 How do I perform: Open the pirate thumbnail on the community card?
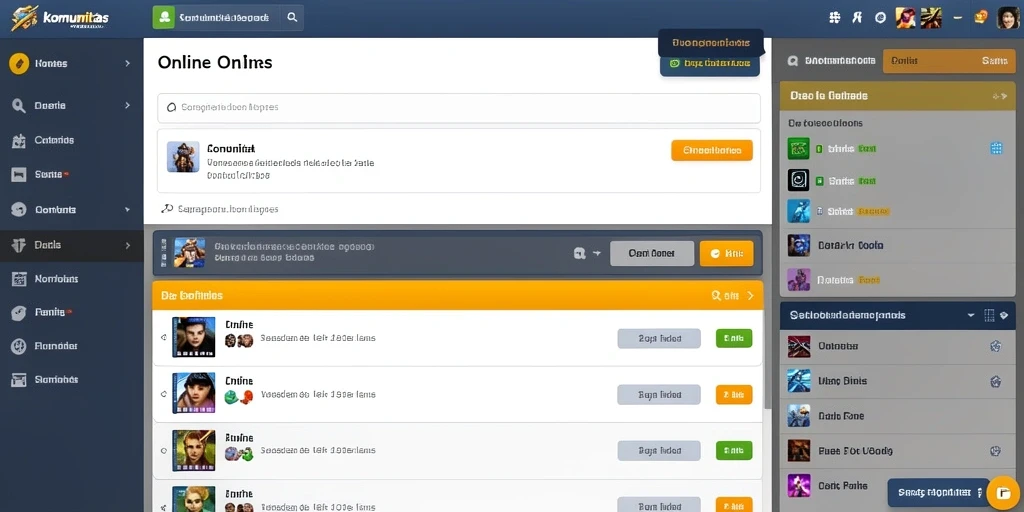[x=183, y=157]
